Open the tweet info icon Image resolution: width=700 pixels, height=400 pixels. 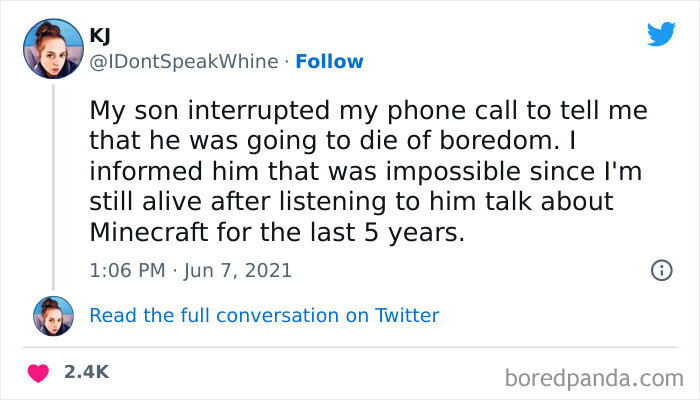tap(660, 270)
